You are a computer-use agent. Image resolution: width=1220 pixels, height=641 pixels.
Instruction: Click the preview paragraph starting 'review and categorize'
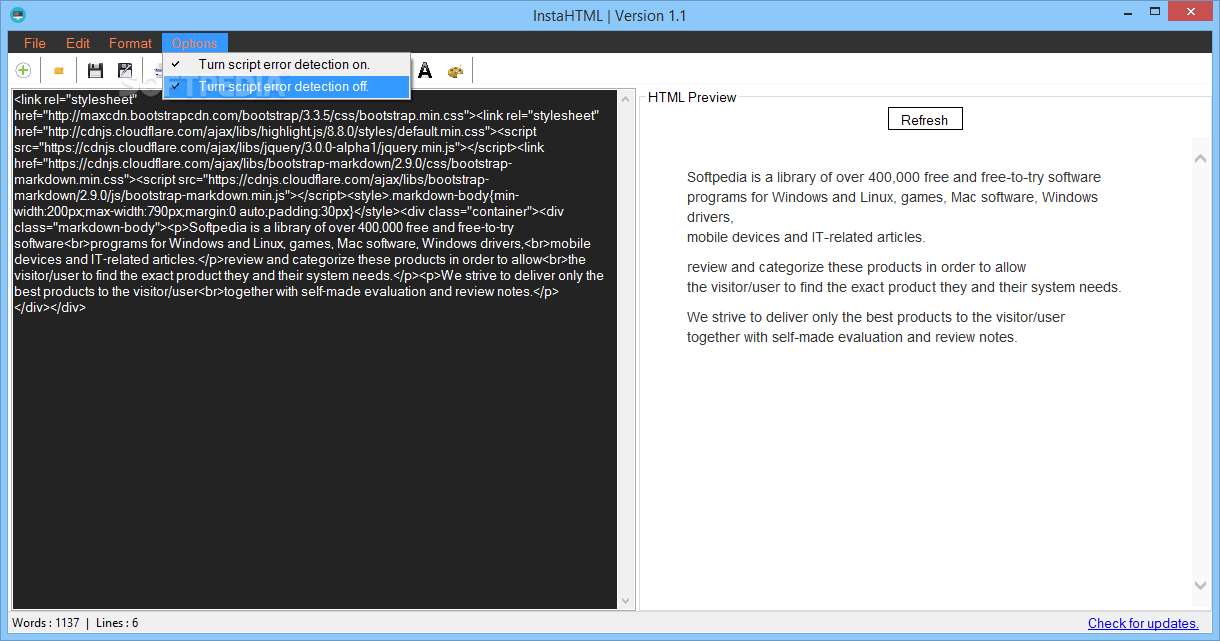coord(904,277)
